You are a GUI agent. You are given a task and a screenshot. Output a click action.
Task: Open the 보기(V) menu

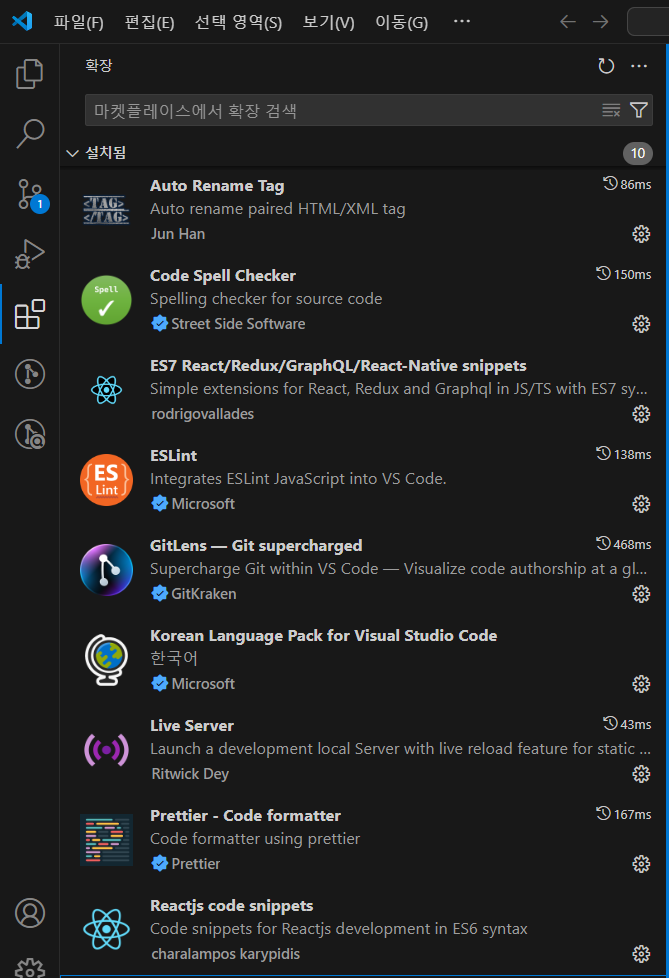click(329, 22)
